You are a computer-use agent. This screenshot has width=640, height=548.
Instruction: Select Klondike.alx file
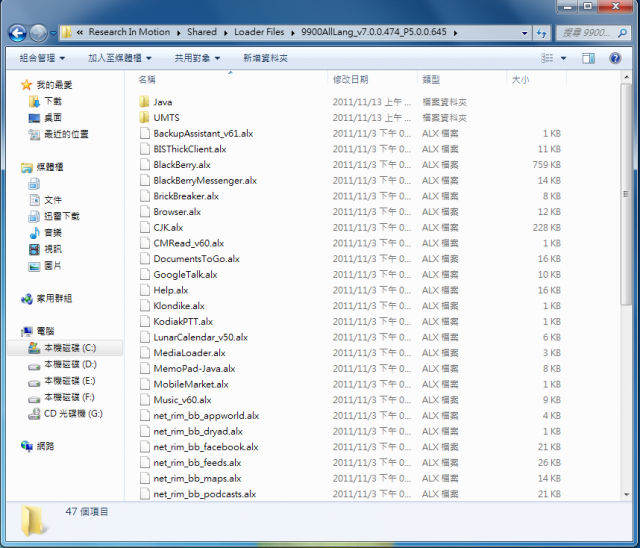pos(179,306)
